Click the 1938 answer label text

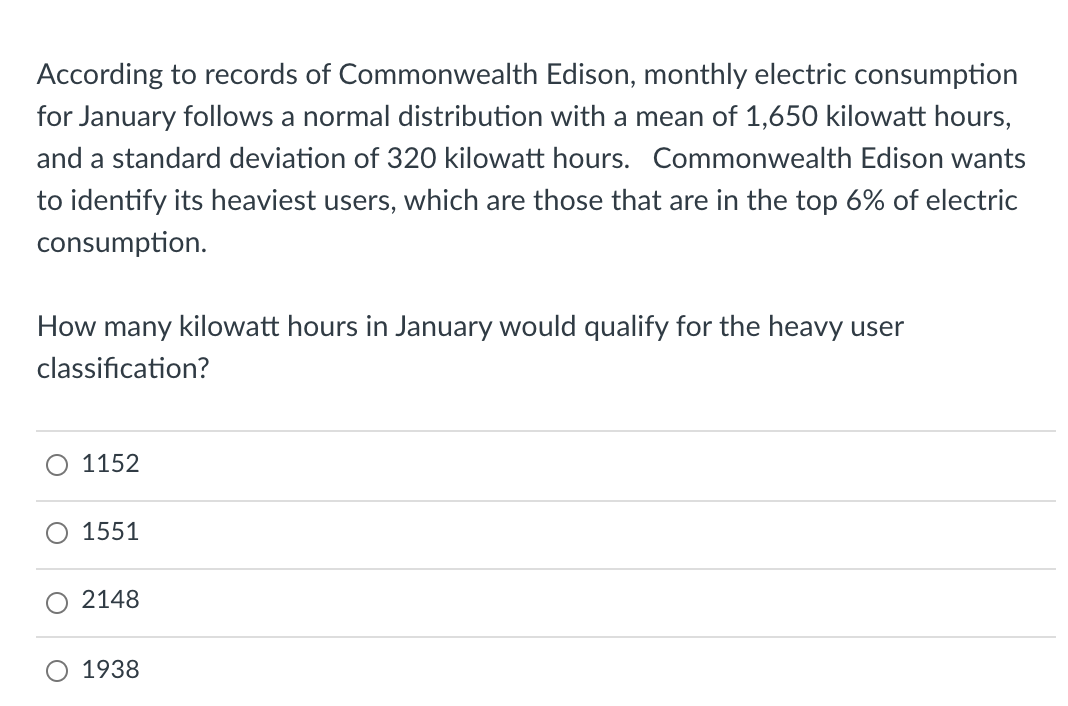110,670
